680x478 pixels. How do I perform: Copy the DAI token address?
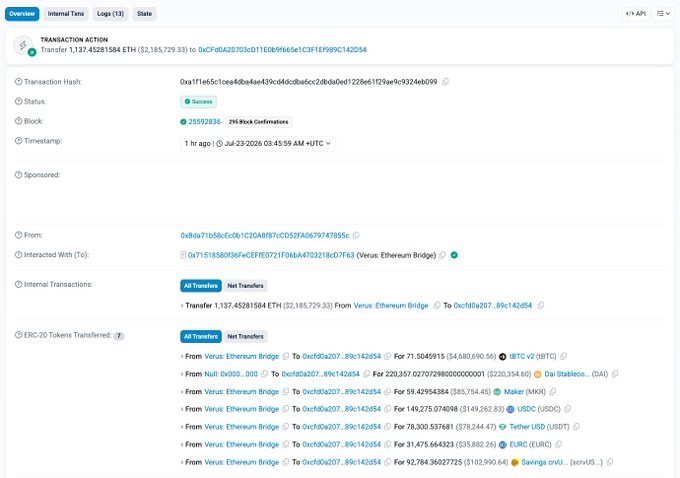(615, 374)
